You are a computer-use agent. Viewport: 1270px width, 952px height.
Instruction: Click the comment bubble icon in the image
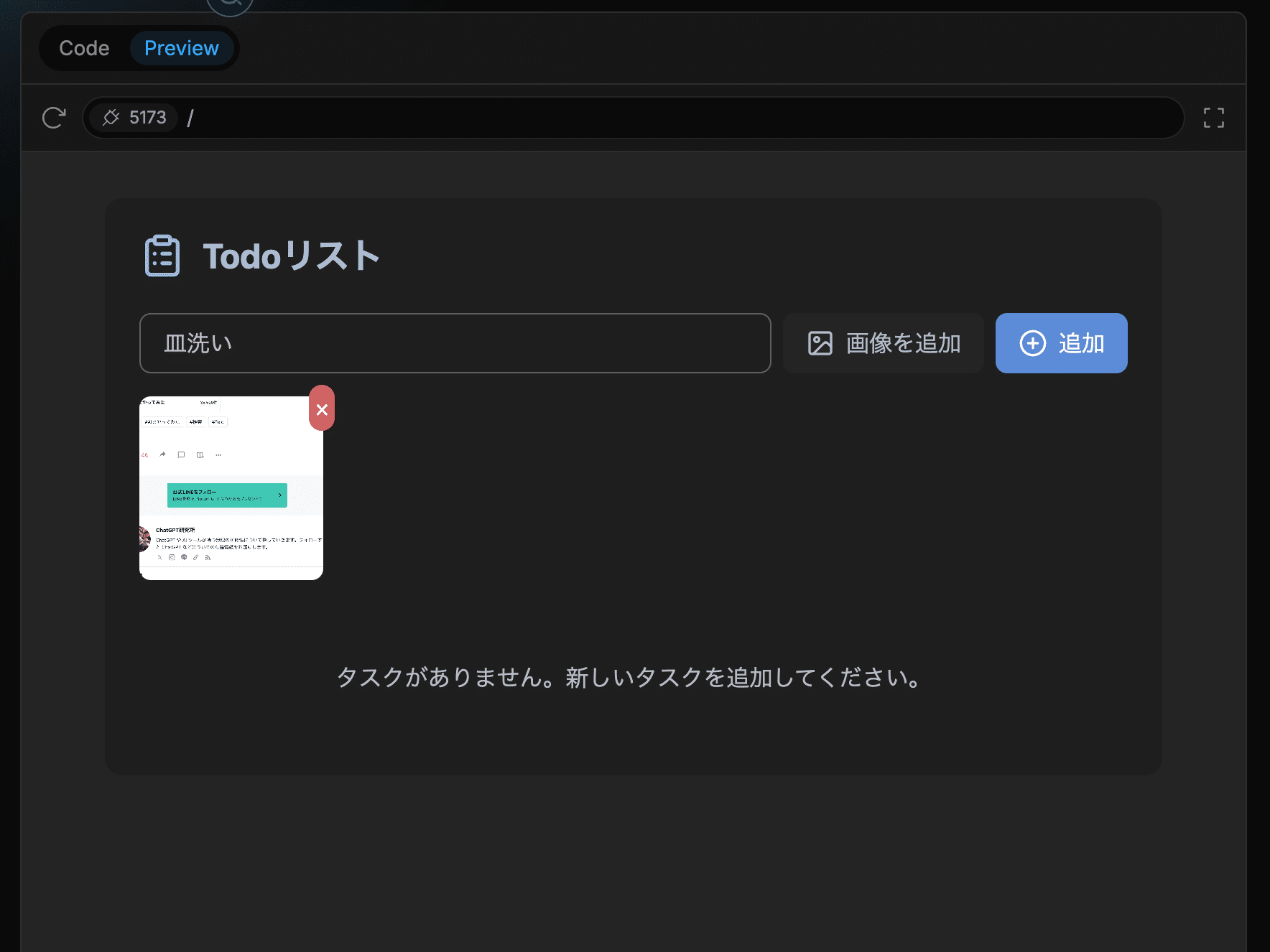181,454
